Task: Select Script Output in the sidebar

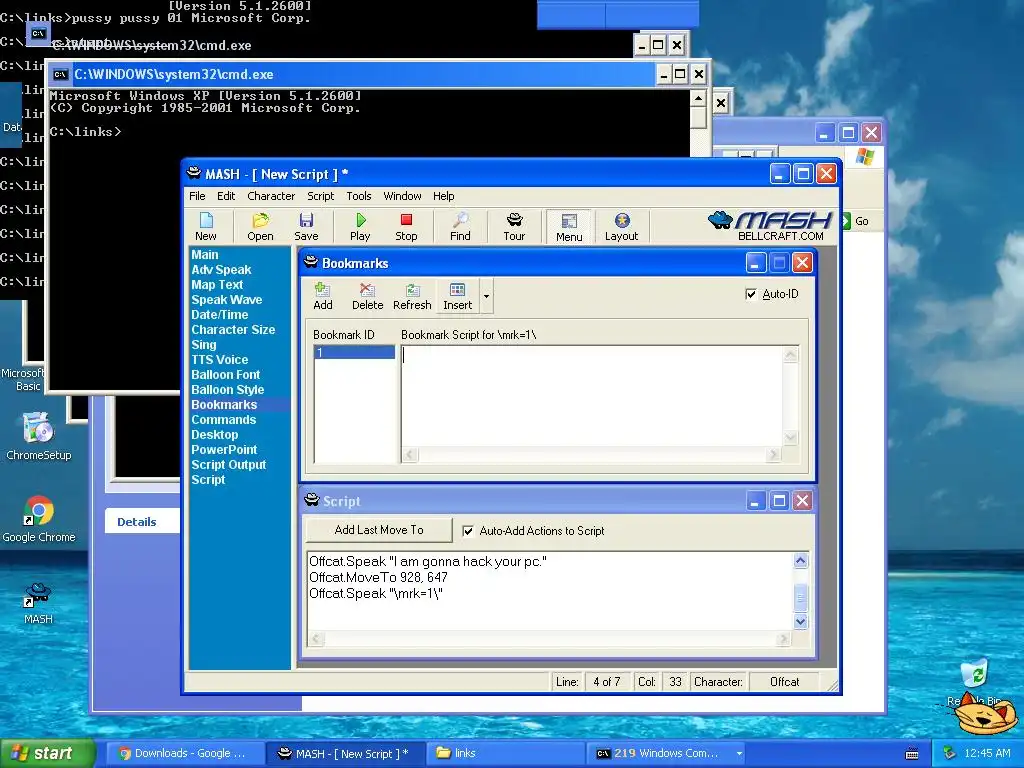Action: (229, 465)
